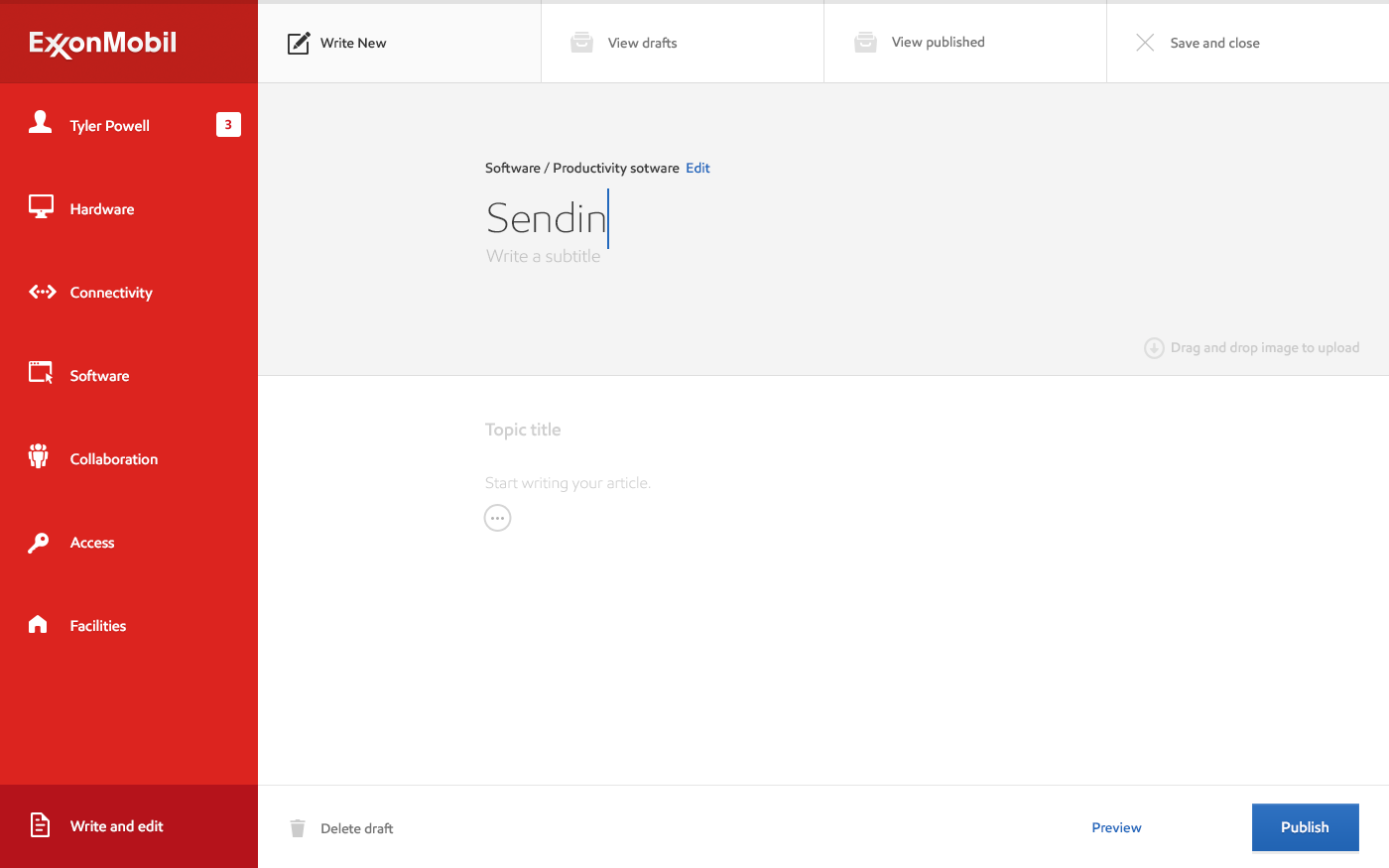The width and height of the screenshot is (1389, 868).
Task: Click the Software window icon
Action: [41, 373]
